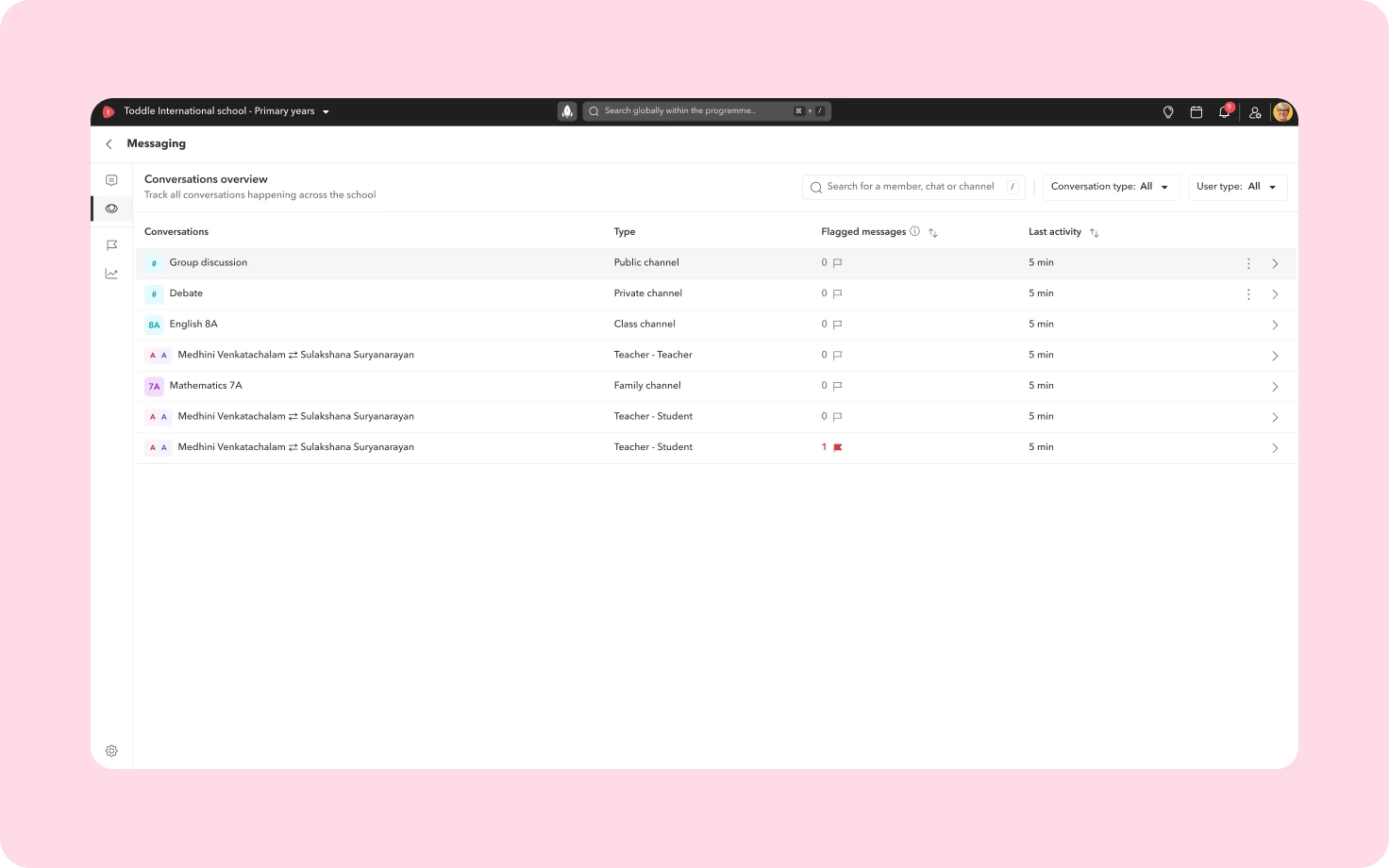Open the analytics chart icon in sidebar
Screen dimensions: 1389x868
(x=111, y=274)
